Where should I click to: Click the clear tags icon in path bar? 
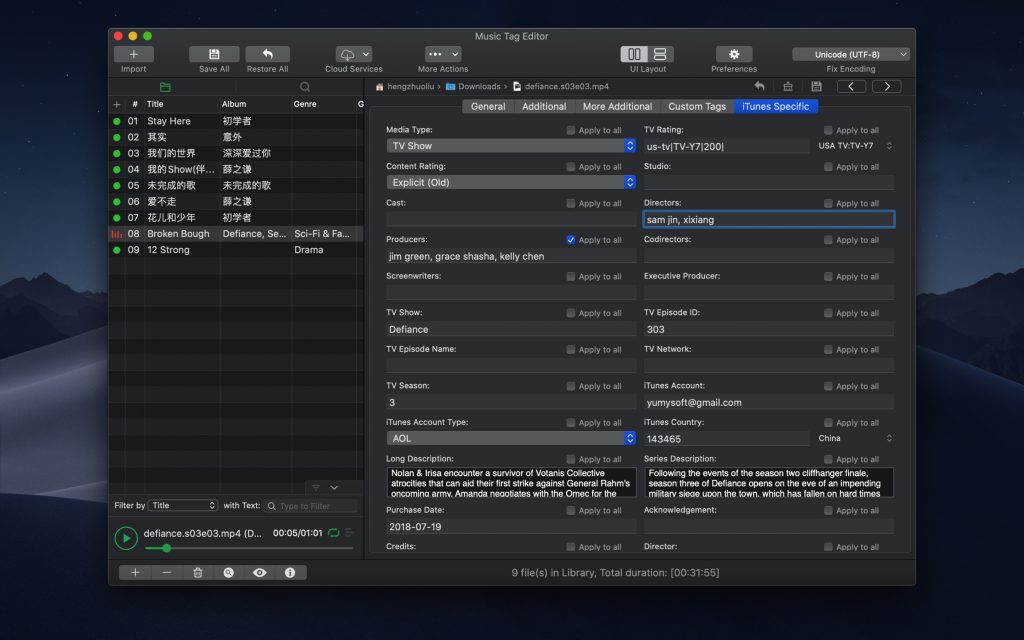point(788,86)
